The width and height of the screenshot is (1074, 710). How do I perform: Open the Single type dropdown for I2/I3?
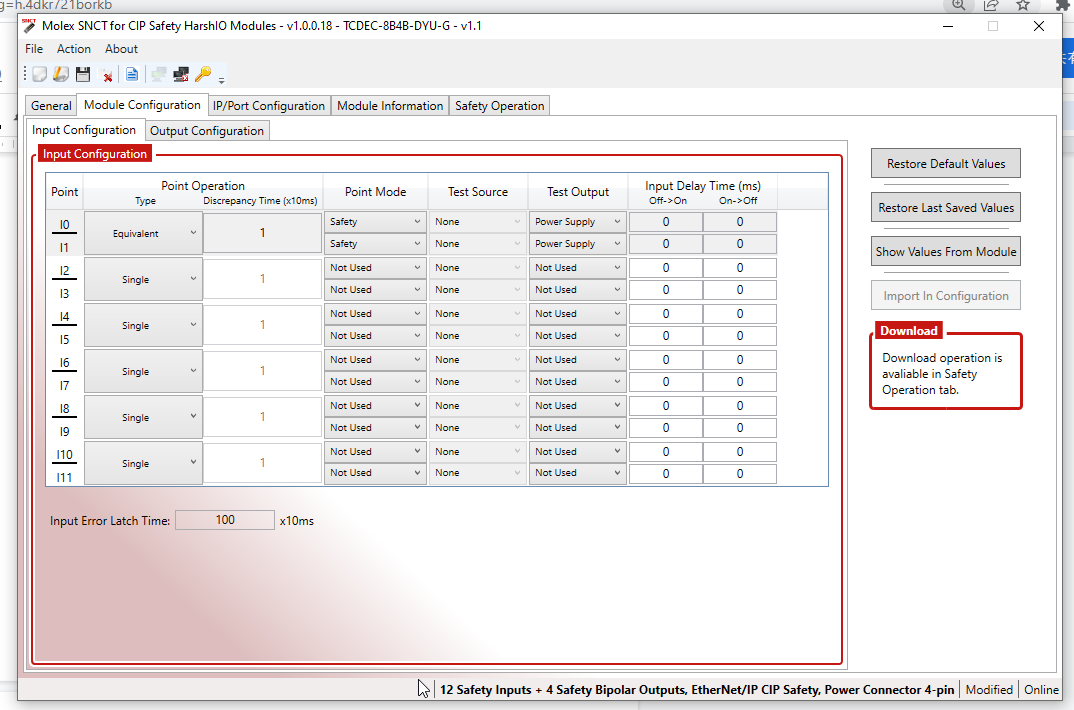pos(143,279)
